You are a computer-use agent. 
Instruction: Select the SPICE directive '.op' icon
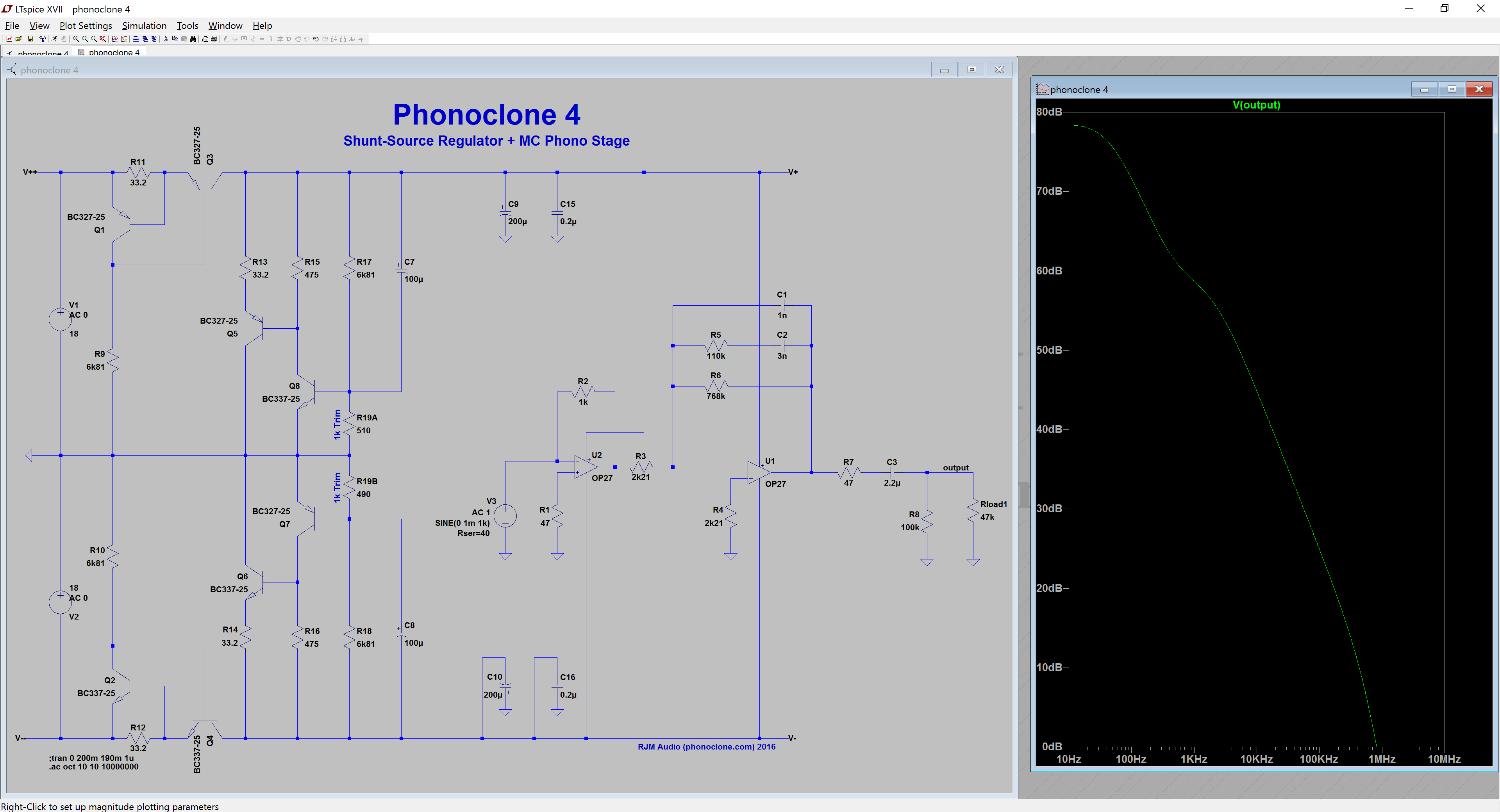coord(361,39)
